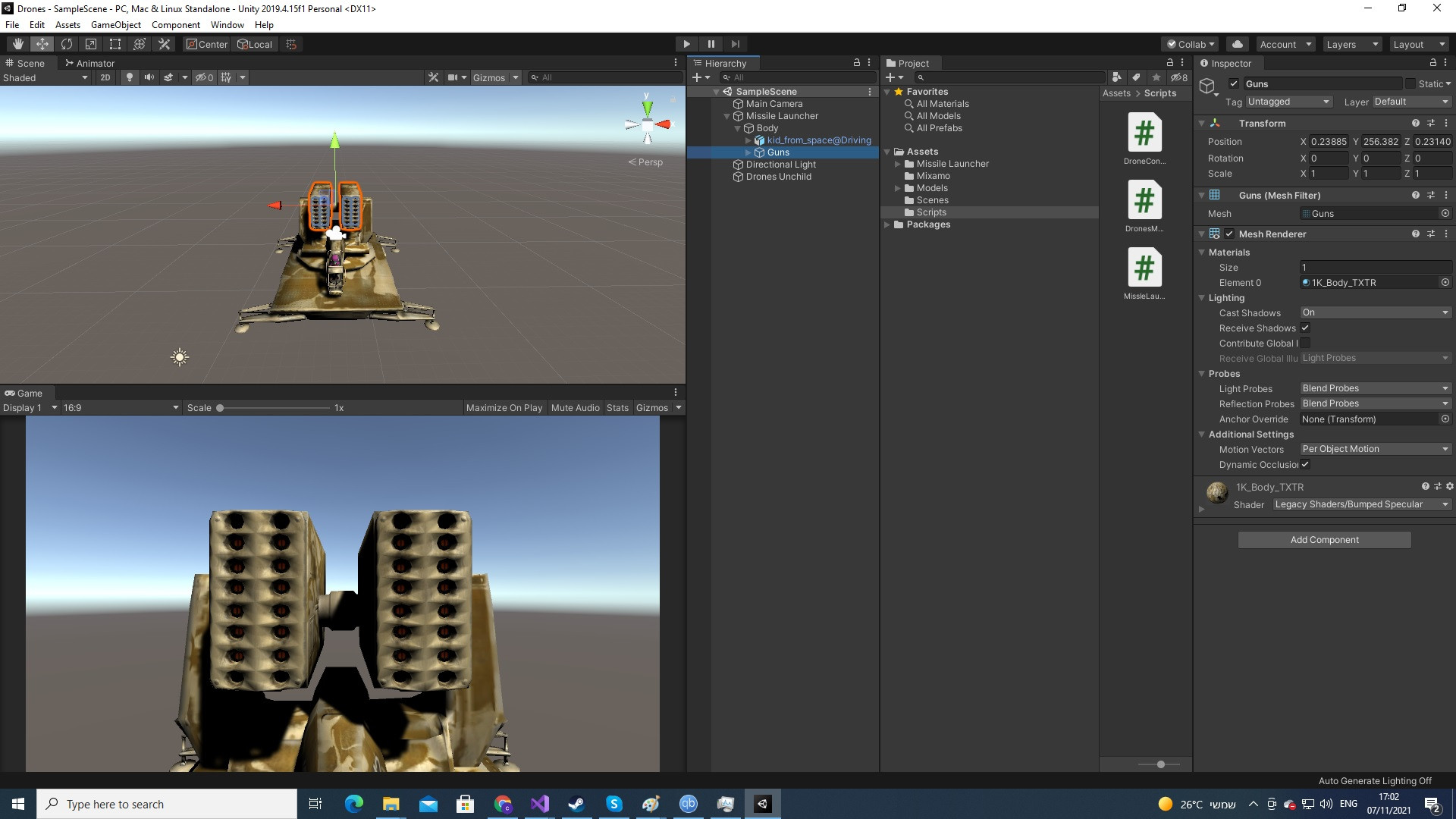This screenshot has width=1456, height=819.
Task: Toggle Mute Audio in Game view
Action: (575, 408)
